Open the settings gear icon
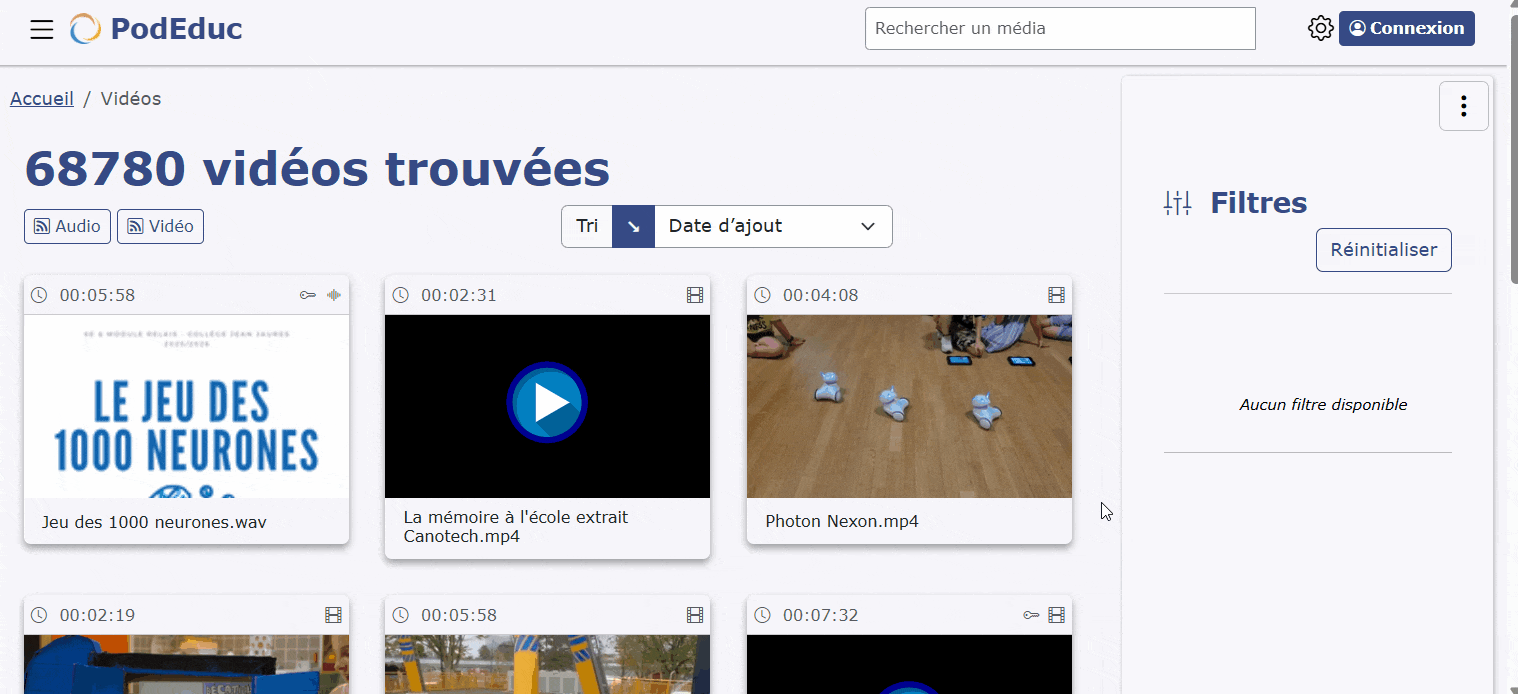Screen dimensions: 1518x694 point(1320,28)
